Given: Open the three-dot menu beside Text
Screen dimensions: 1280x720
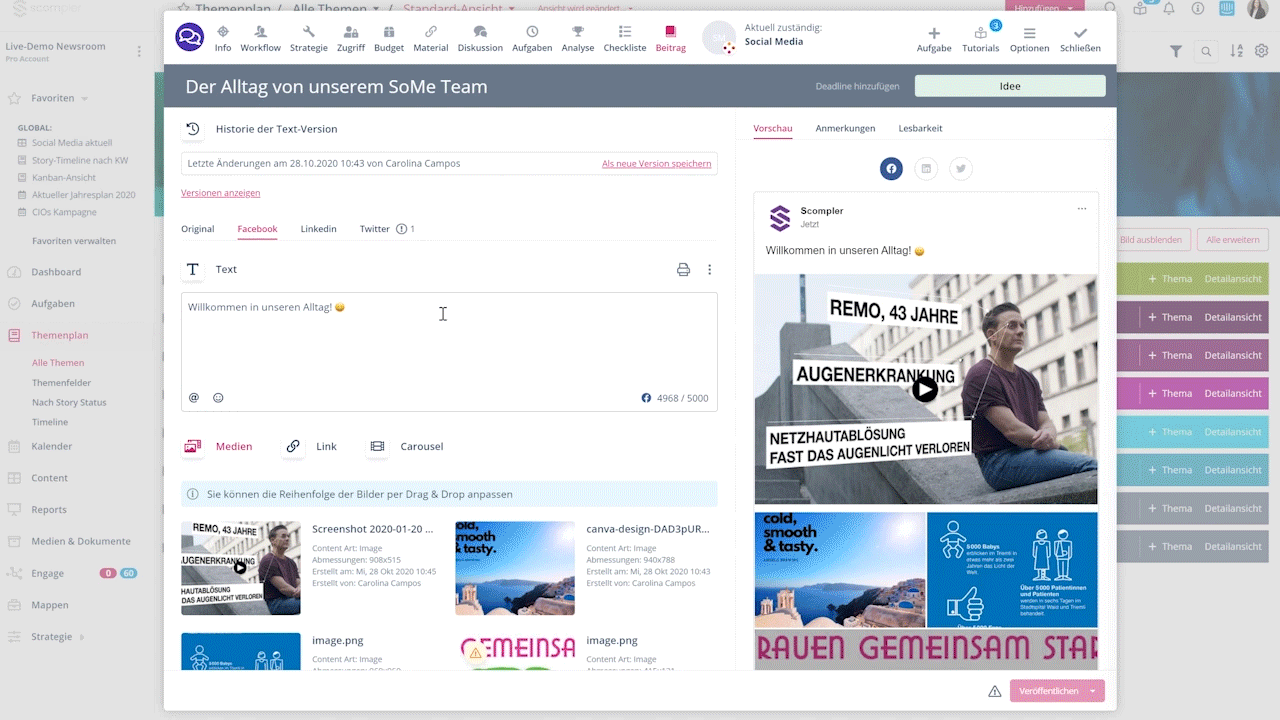Looking at the screenshot, I should [710, 269].
